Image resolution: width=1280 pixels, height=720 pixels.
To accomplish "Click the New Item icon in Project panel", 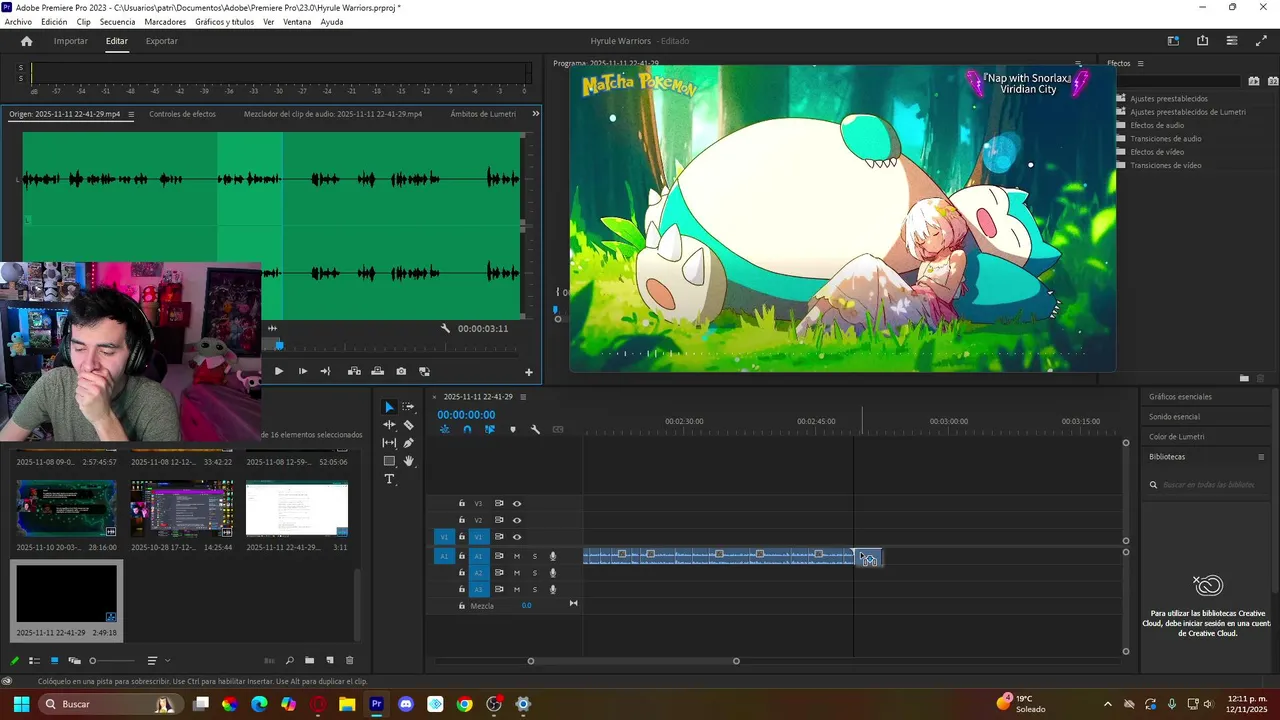I will 330,660.
